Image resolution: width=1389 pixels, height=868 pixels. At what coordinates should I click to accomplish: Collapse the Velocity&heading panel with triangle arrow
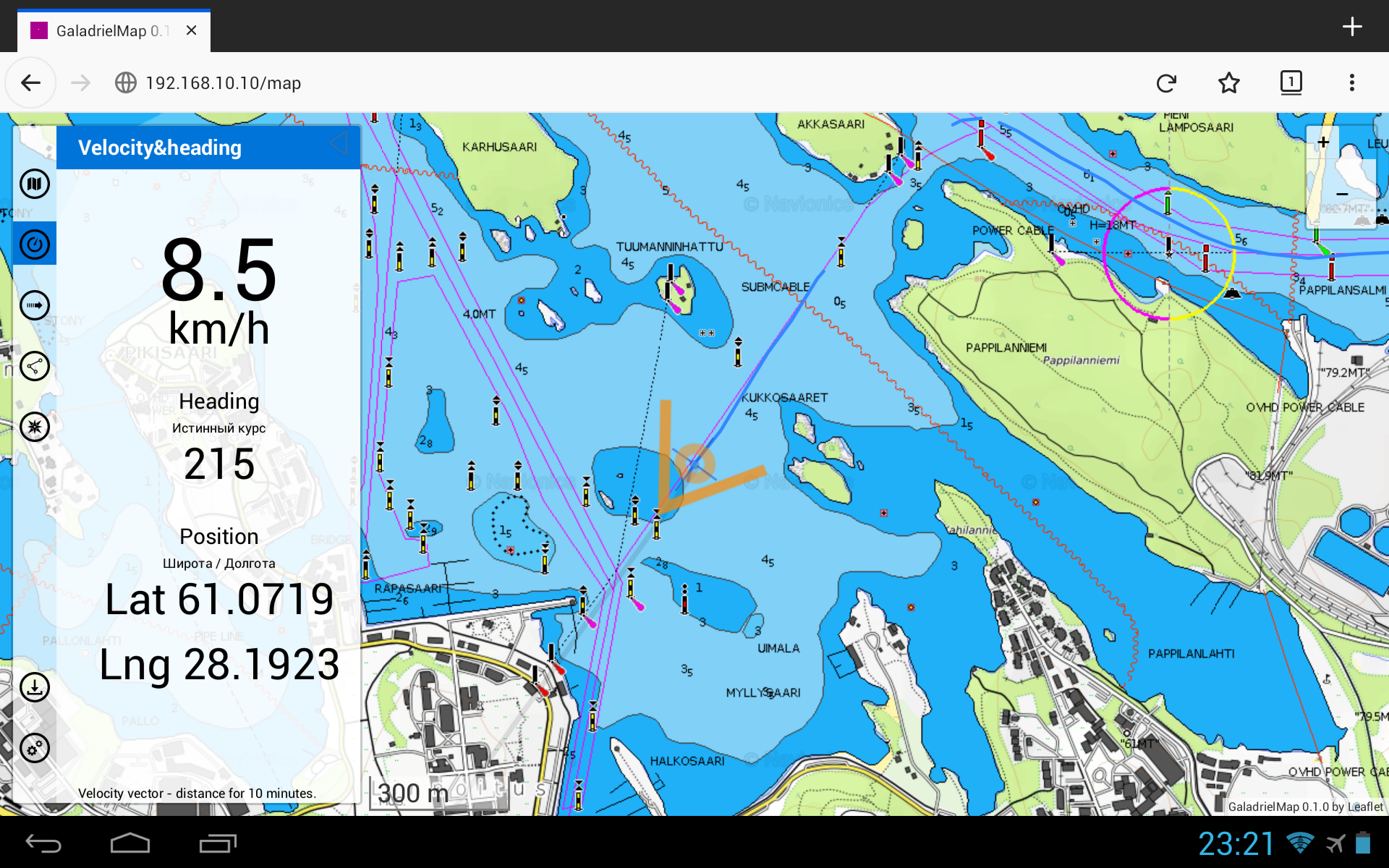[339, 143]
